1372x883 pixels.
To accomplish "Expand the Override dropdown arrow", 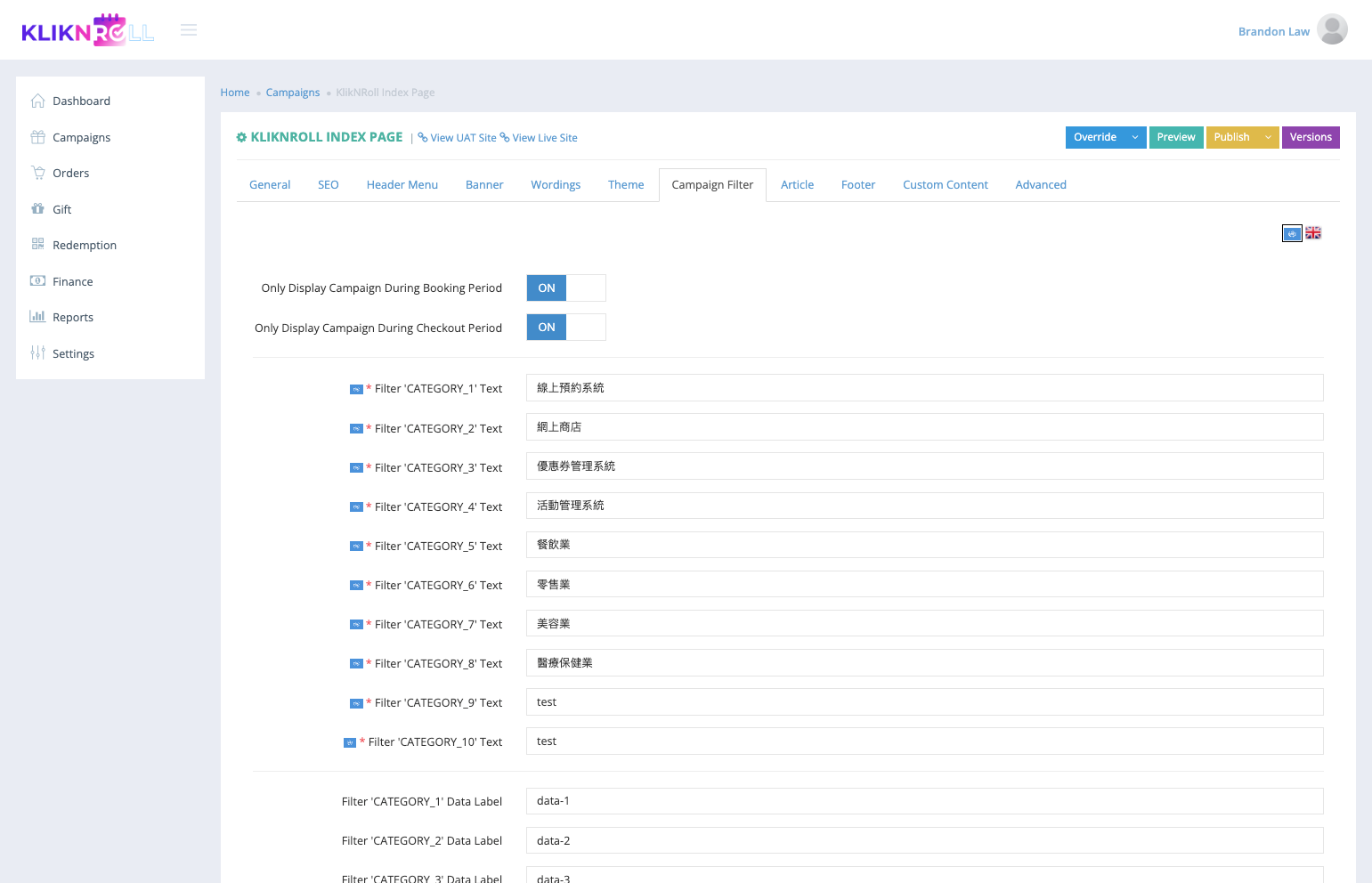I will 1135,137.
